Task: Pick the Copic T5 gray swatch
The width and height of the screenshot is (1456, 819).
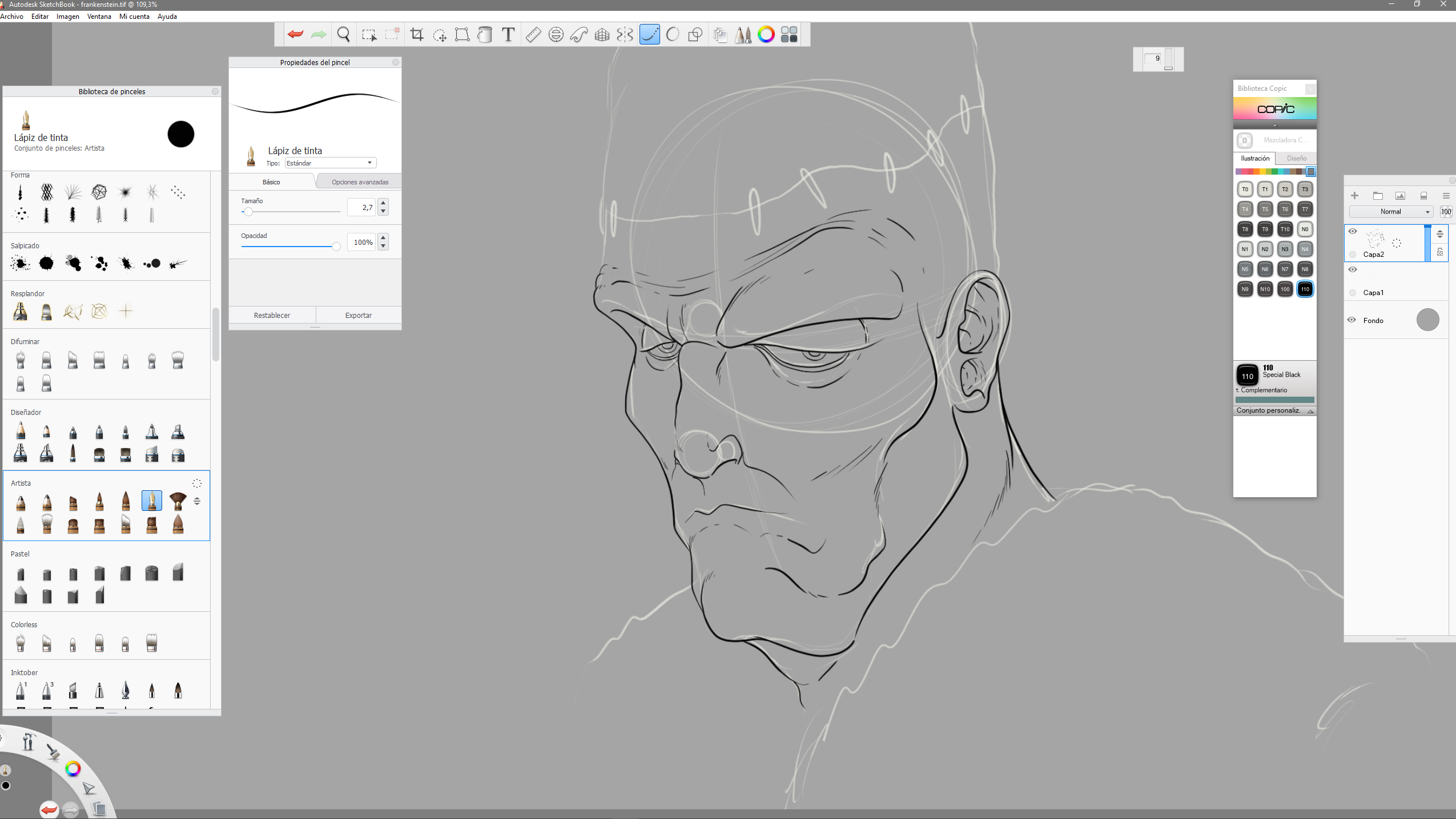Action: [x=1265, y=209]
